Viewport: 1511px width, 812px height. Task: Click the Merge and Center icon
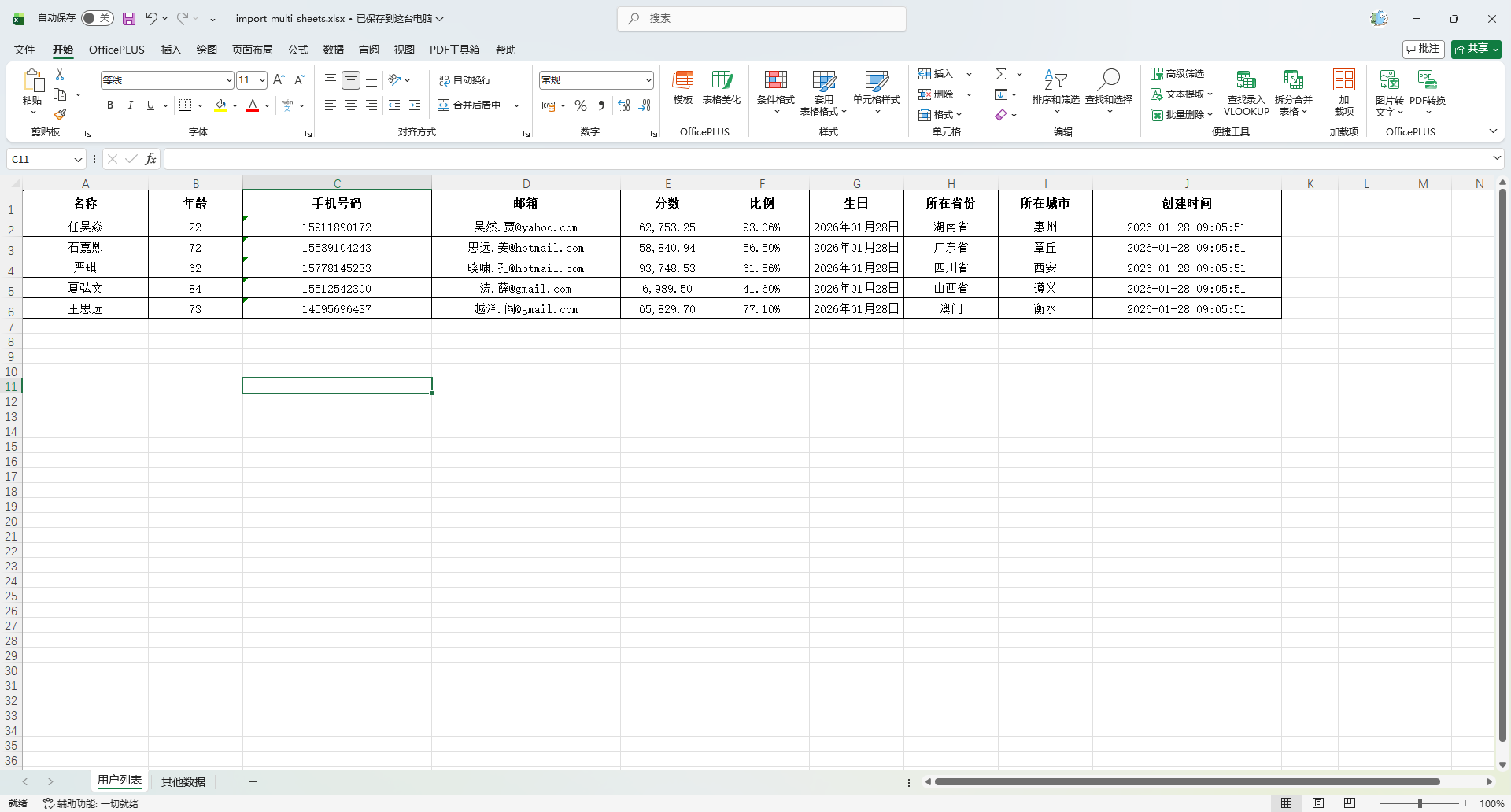pyautogui.click(x=444, y=105)
